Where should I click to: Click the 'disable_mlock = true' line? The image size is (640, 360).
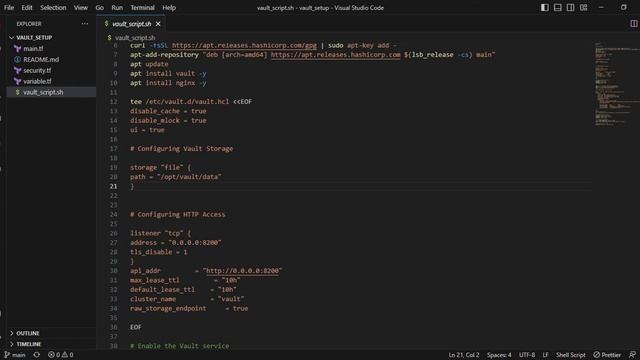pyautogui.click(x=168, y=120)
